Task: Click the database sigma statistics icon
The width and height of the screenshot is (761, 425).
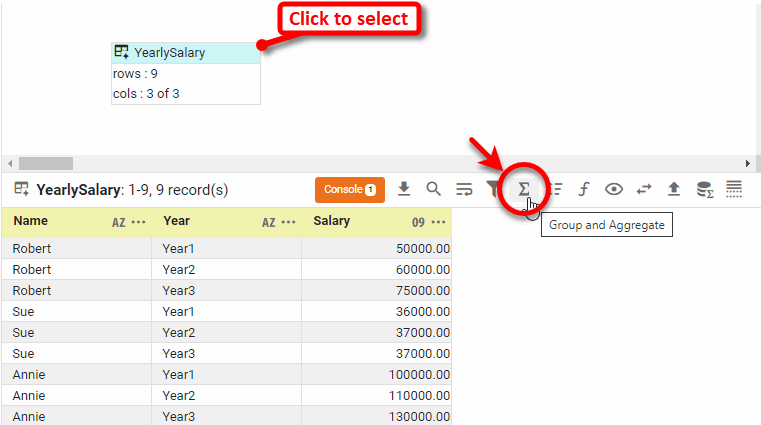Action: point(704,189)
